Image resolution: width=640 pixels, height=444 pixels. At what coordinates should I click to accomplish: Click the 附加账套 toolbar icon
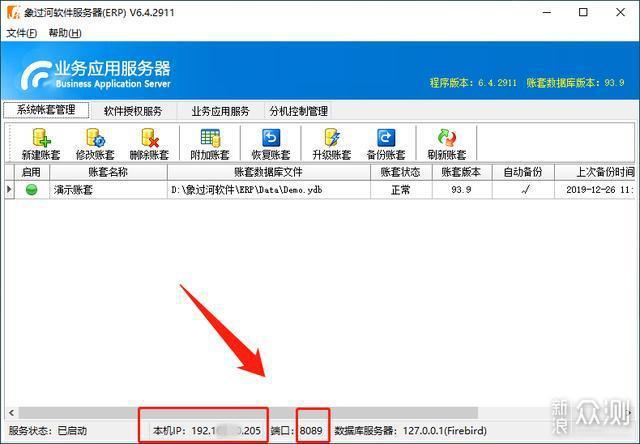click(210, 138)
